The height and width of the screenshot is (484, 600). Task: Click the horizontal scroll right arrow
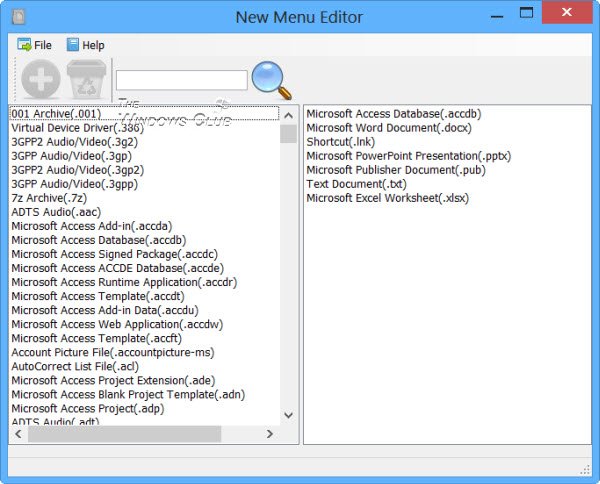270,434
